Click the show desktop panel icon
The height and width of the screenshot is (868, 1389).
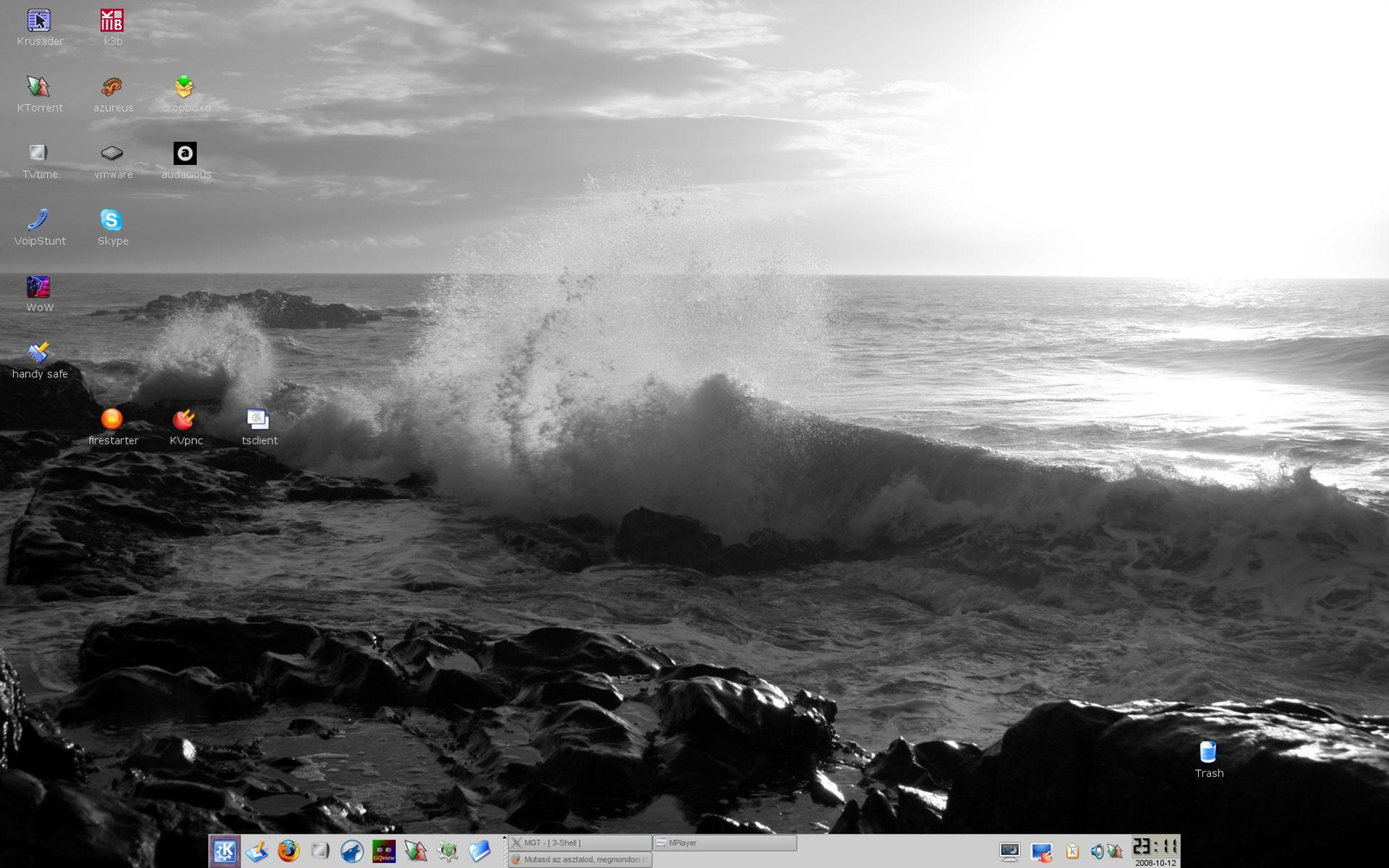click(x=257, y=852)
